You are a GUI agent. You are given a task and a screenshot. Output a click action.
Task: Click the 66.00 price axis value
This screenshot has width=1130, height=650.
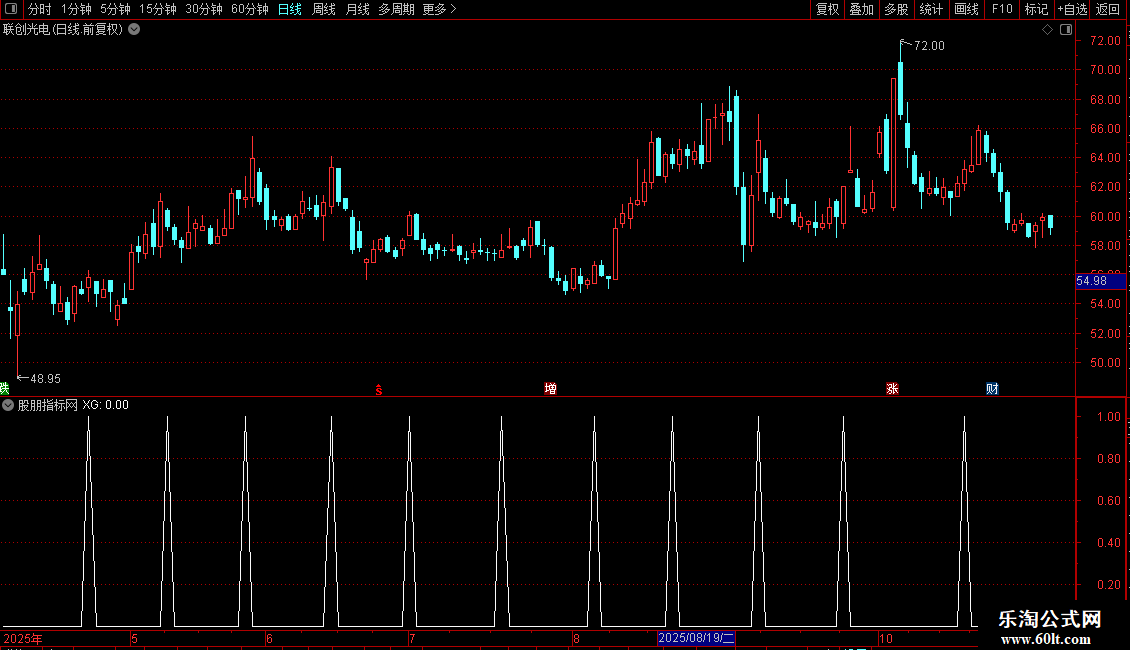pos(1105,128)
